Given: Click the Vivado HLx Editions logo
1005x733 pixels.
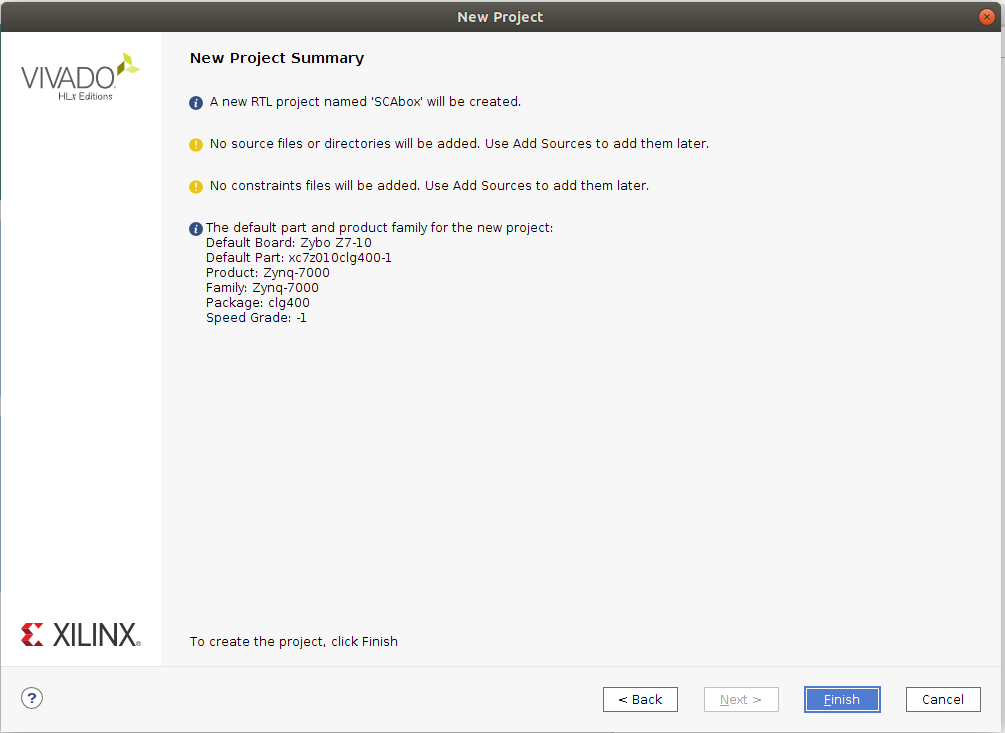Looking at the screenshot, I should (80, 78).
